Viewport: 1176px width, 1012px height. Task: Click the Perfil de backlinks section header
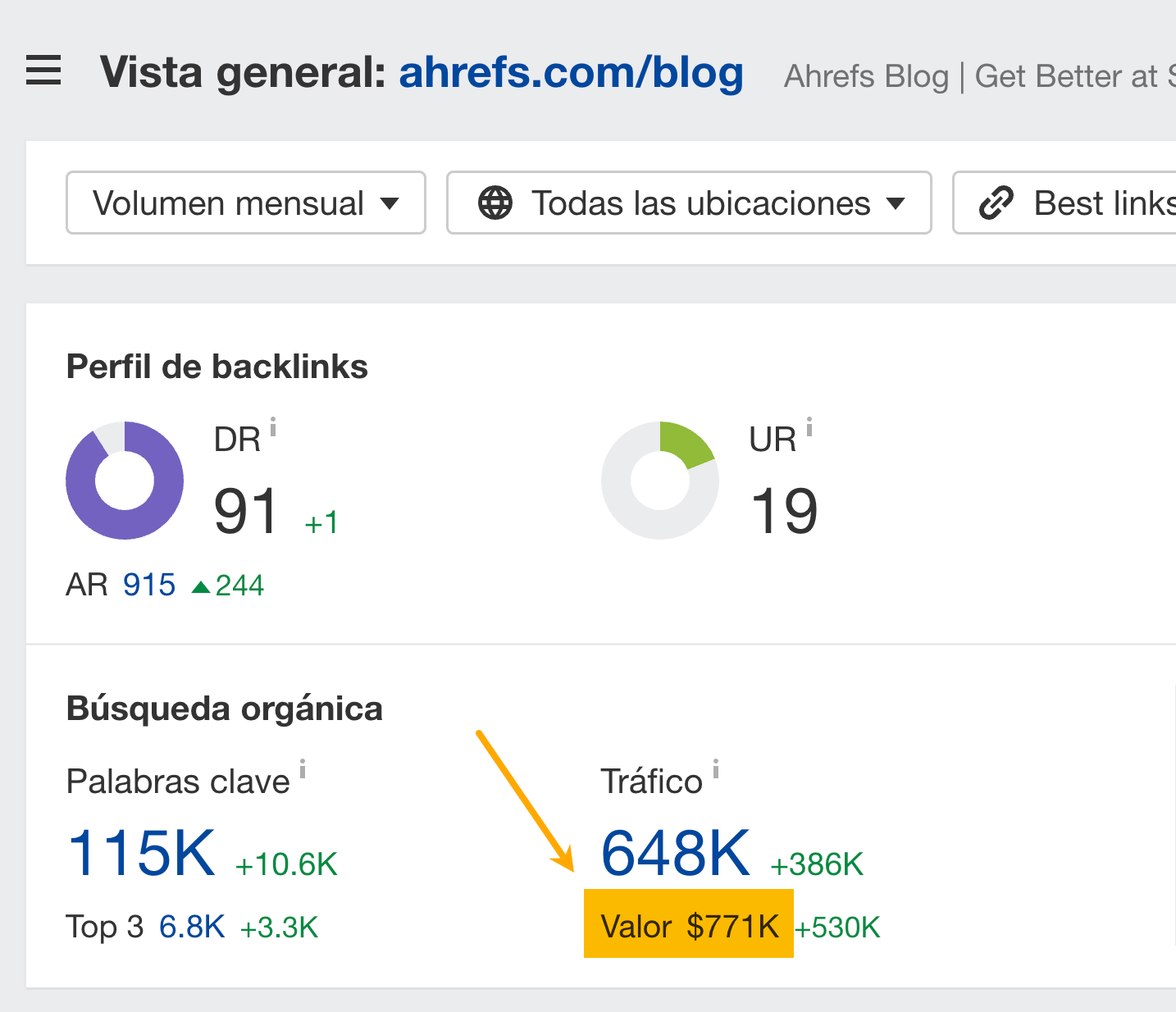point(217,366)
